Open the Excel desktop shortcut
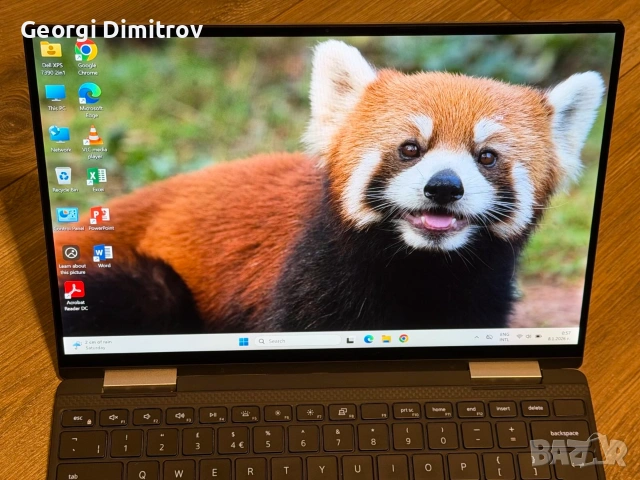This screenshot has height=480, width=640. [x=97, y=180]
